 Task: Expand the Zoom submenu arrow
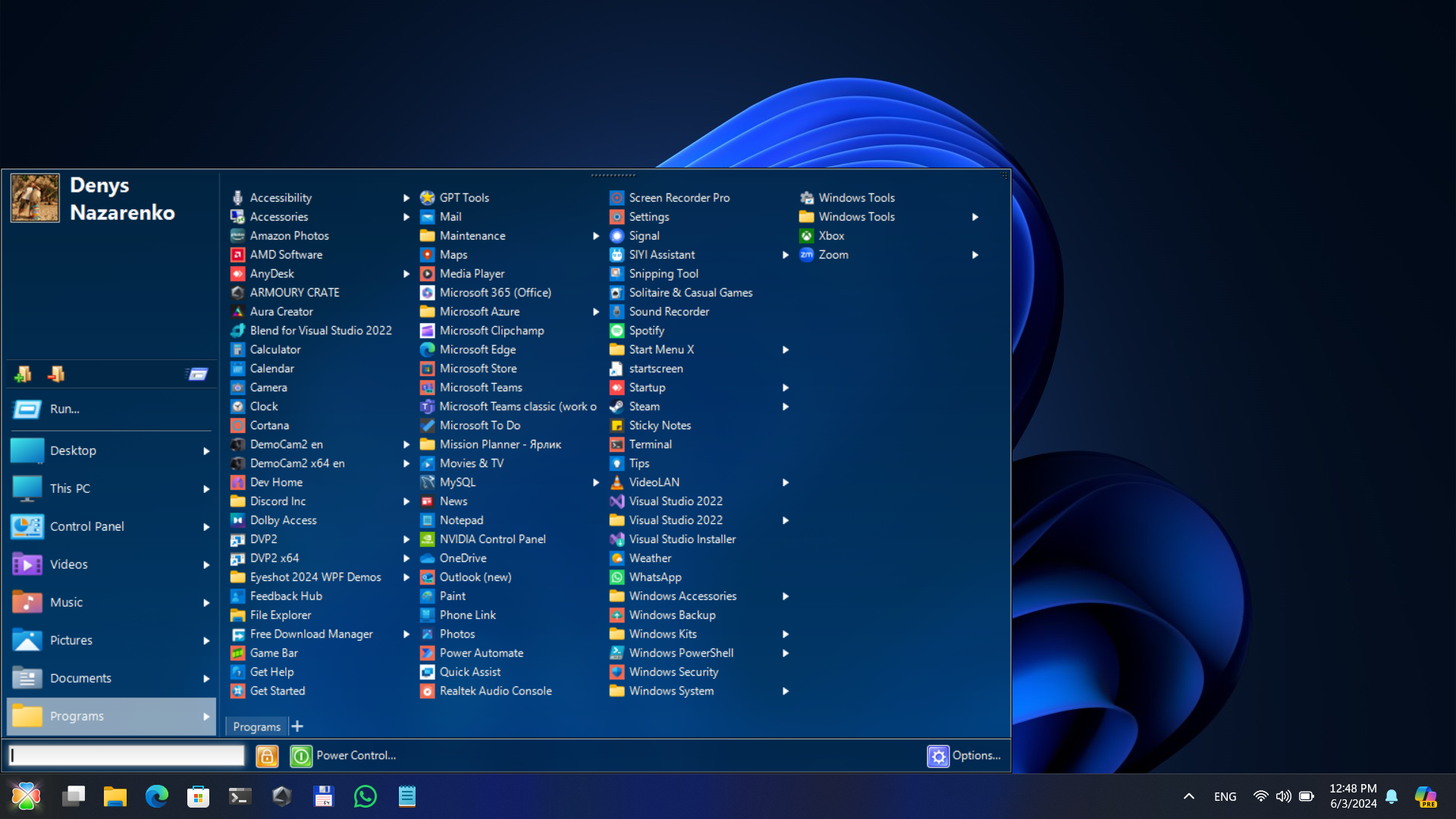tap(975, 255)
